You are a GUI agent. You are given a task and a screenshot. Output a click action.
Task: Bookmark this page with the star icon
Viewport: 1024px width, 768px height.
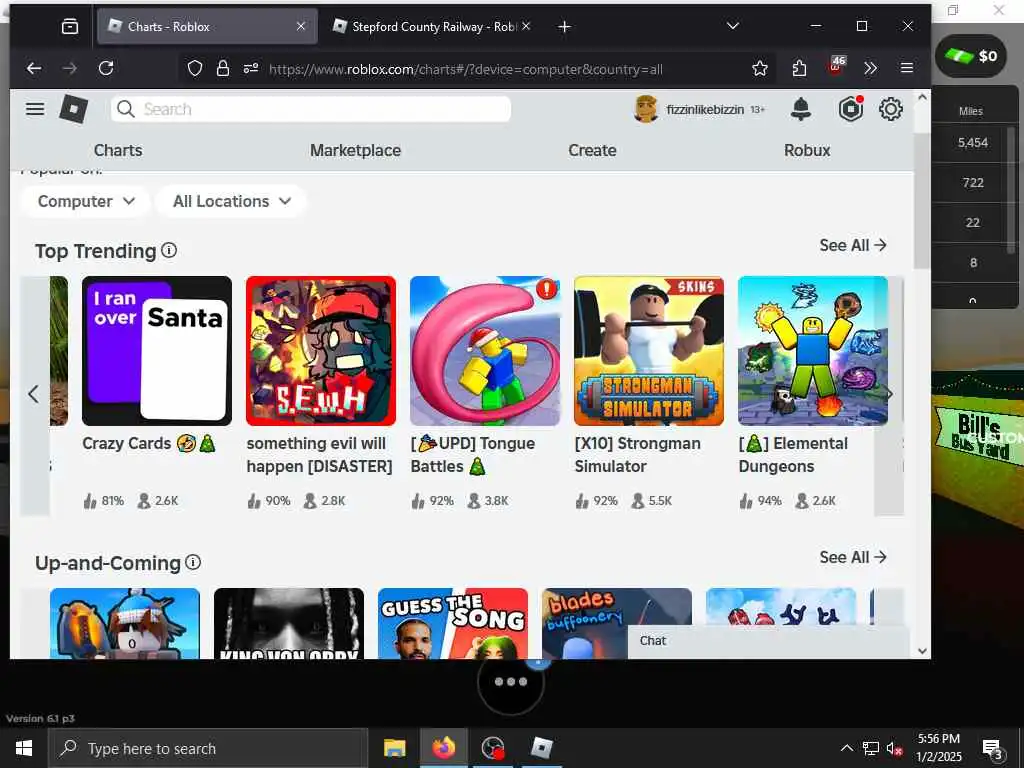[x=760, y=68]
